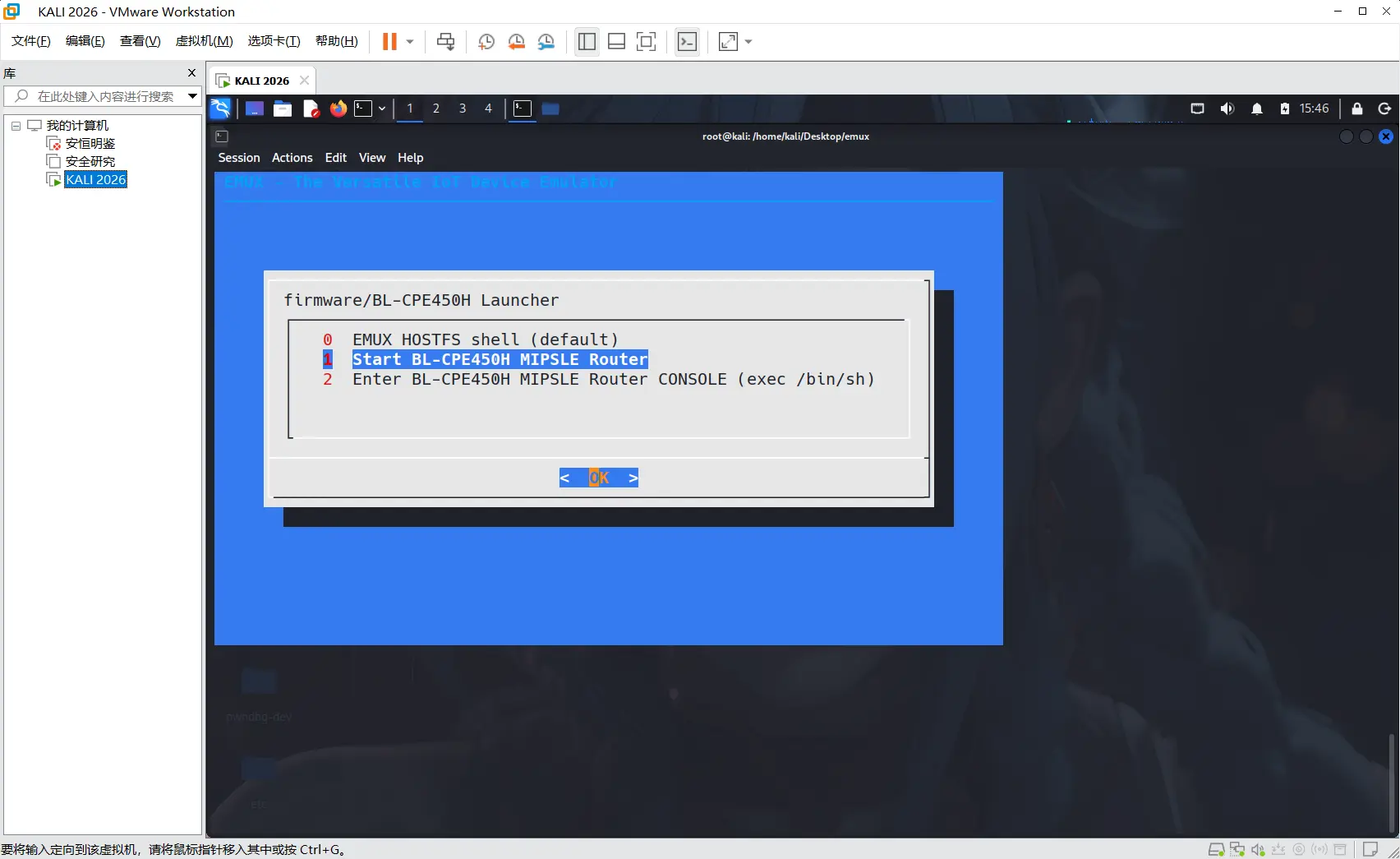Open Kali notifications bell
The width and height of the screenshot is (1400, 859).
1257,109
